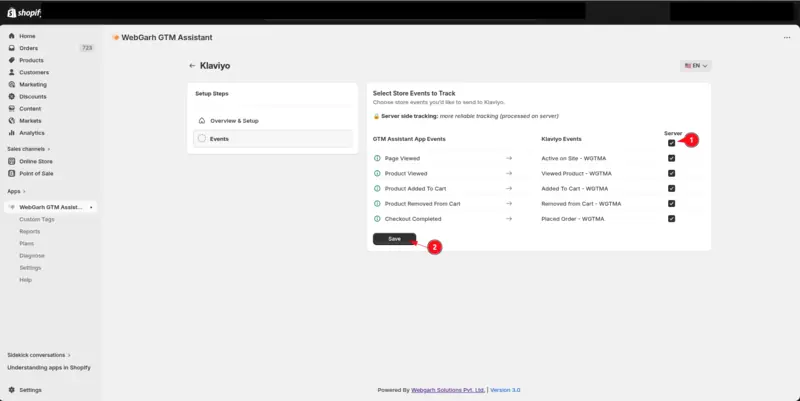Screen dimensions: 800x401
Task: Open Diagnose submenu item
Action: (32, 256)
